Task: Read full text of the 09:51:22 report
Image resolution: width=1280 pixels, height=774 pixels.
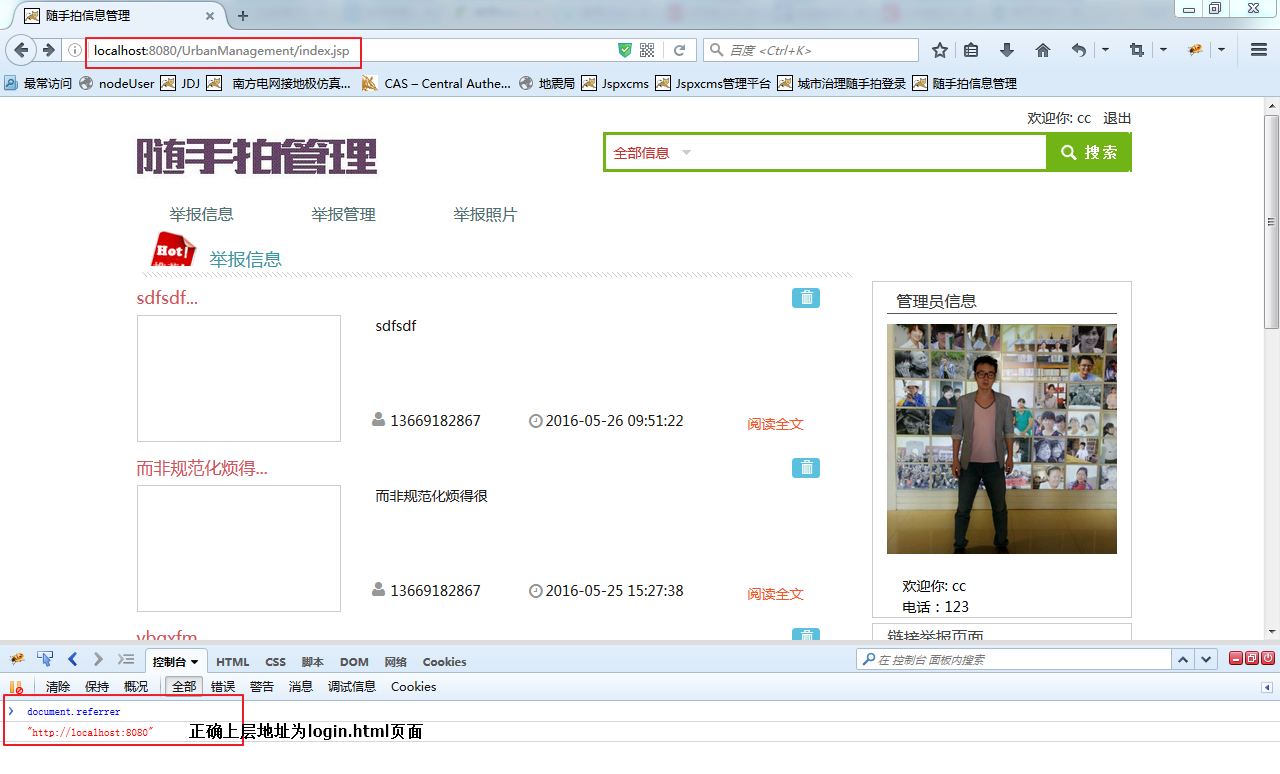Action: (x=775, y=424)
